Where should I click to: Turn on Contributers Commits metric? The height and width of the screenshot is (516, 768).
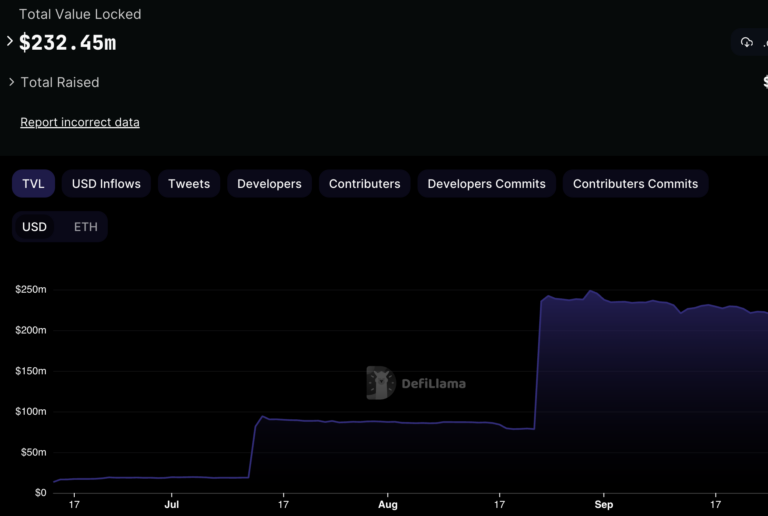click(635, 184)
